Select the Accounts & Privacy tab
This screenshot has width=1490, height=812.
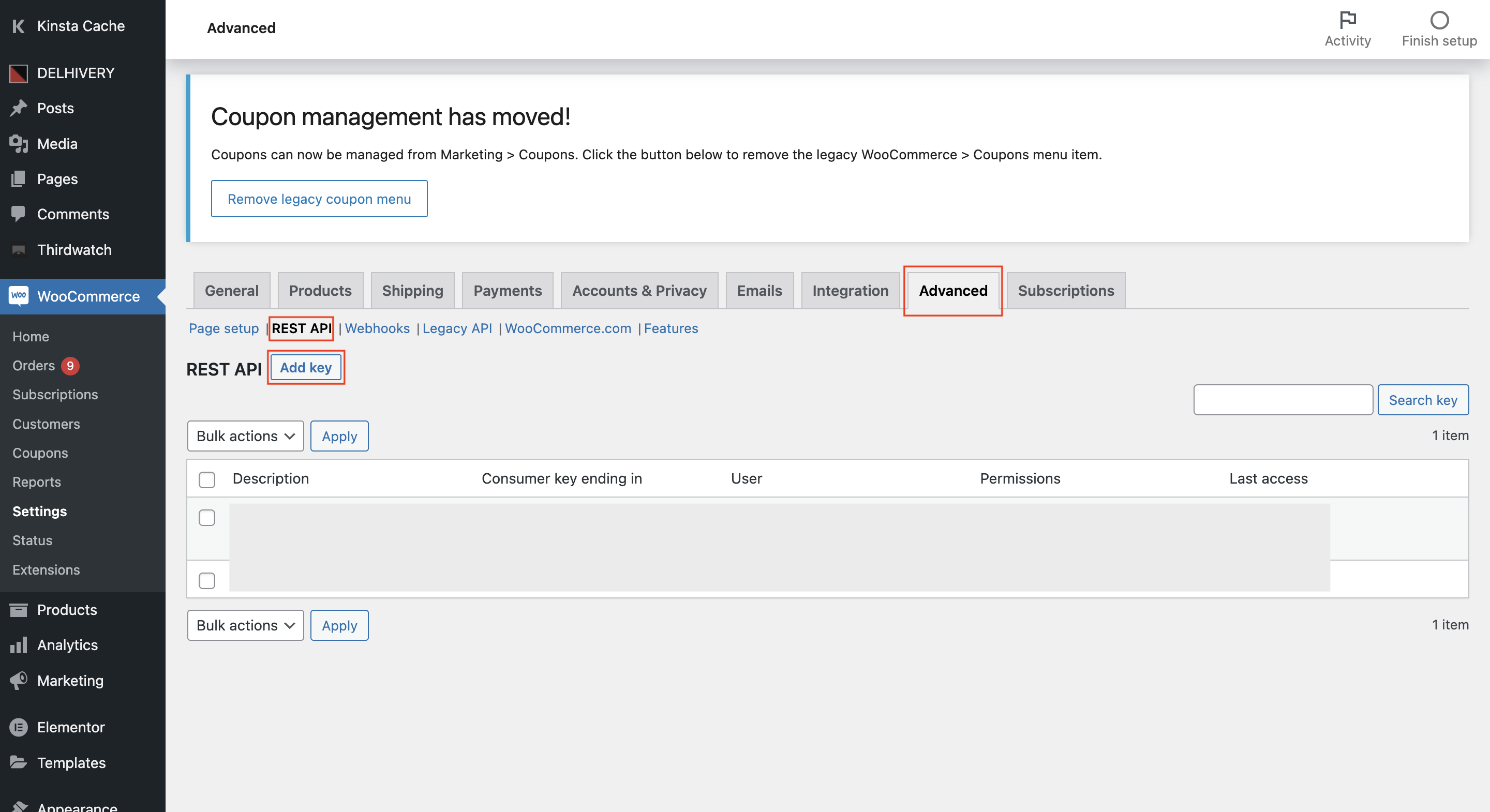pos(639,290)
